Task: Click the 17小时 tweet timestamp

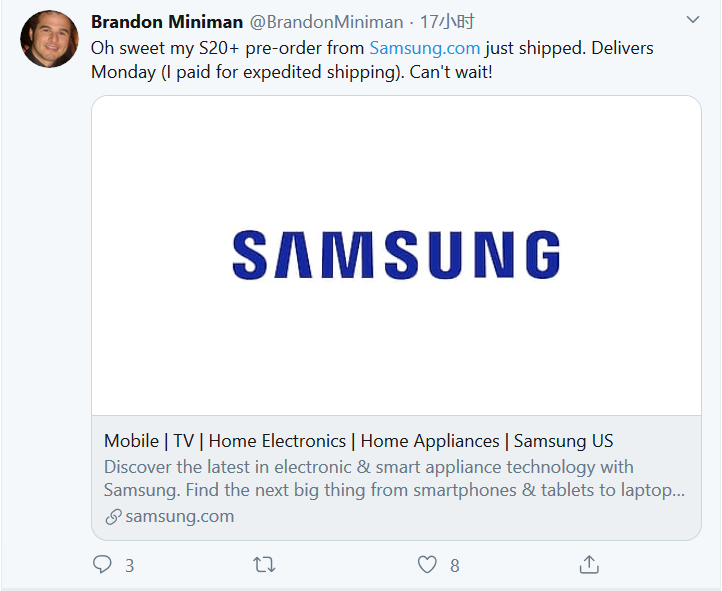Action: [x=447, y=22]
